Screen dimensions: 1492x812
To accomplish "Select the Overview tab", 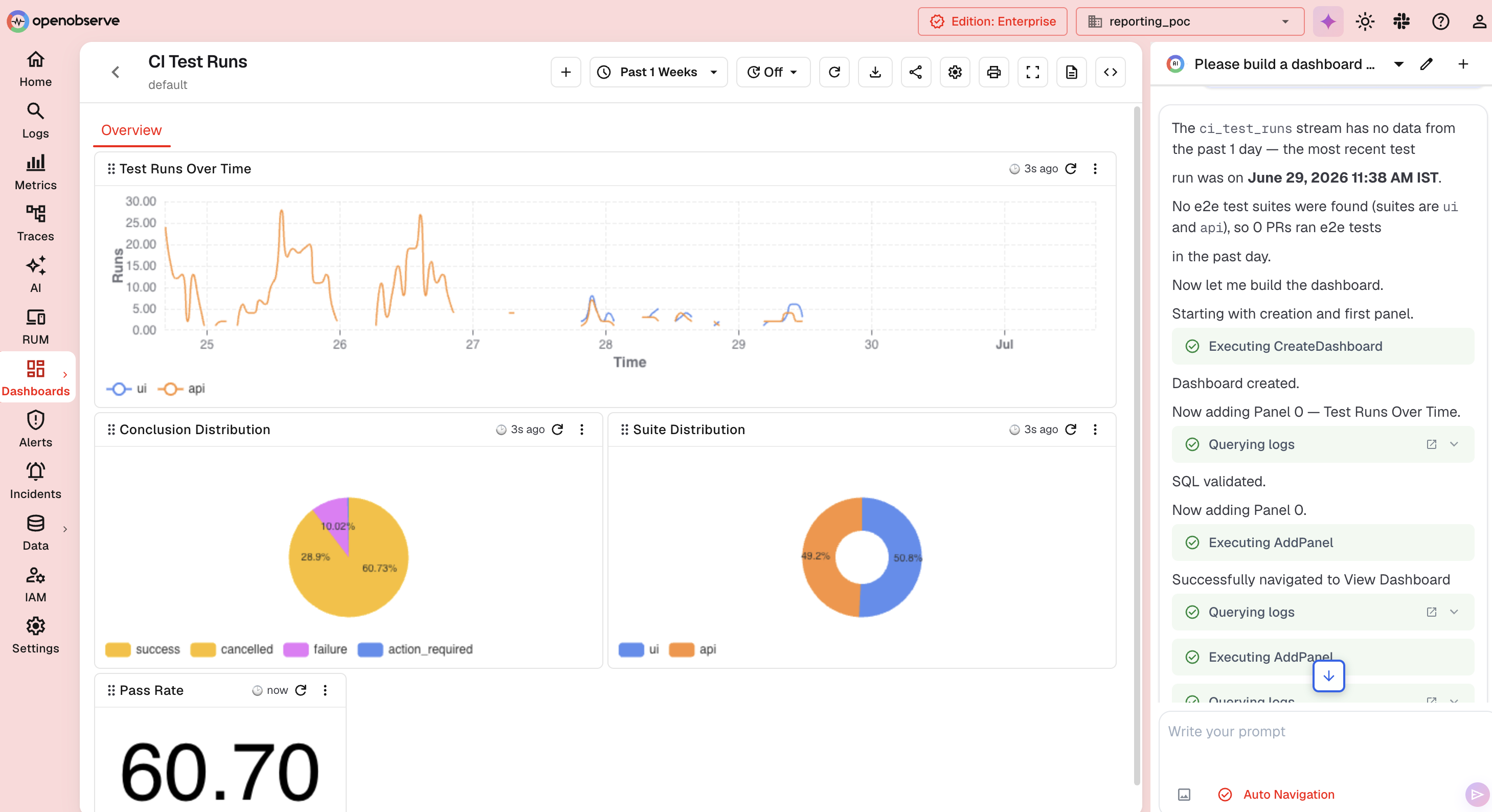I will (x=131, y=130).
